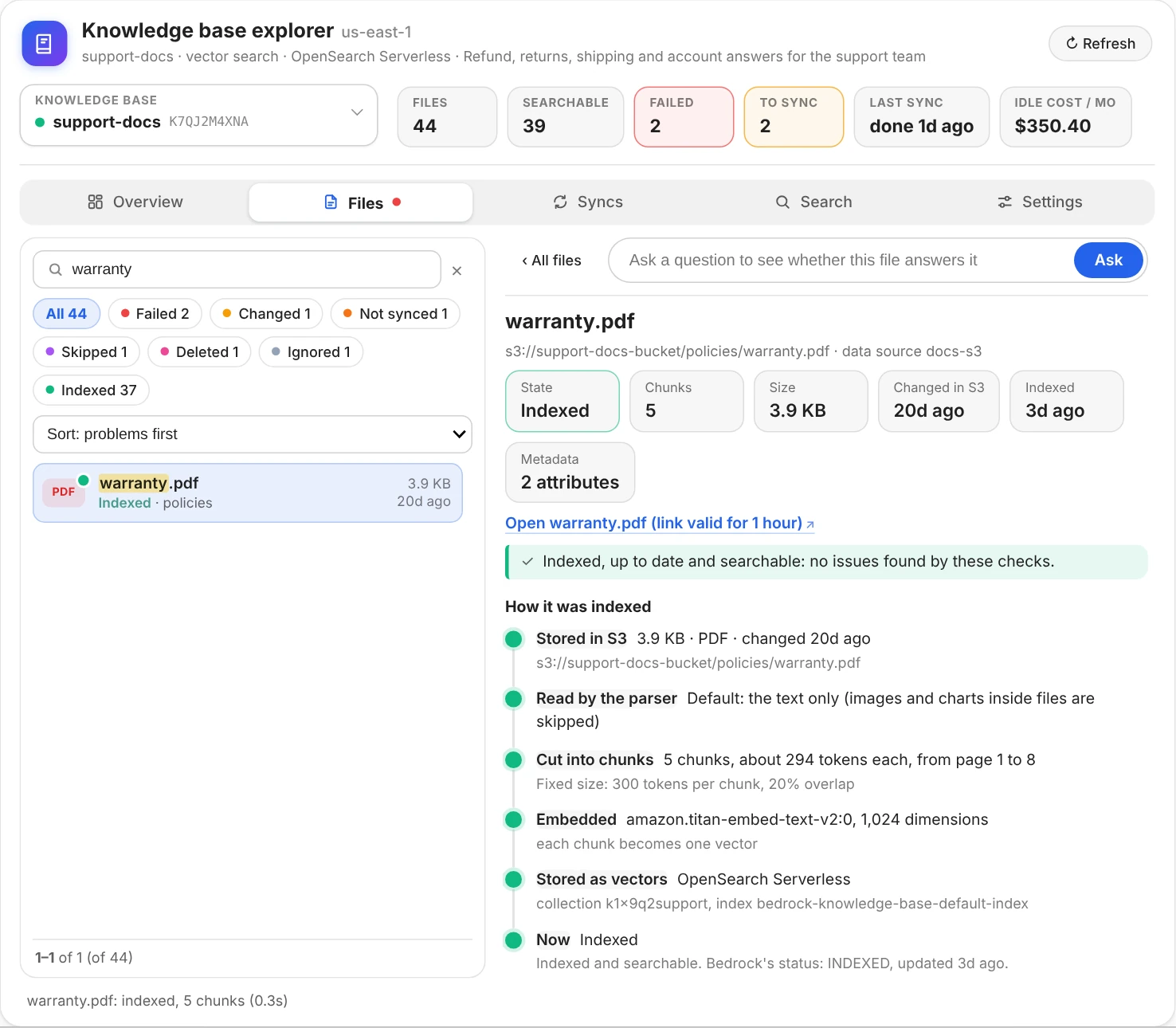This screenshot has width=1176, height=1028.
Task: Click the SEARCHABLE 39 stat card
Action: [x=566, y=117]
